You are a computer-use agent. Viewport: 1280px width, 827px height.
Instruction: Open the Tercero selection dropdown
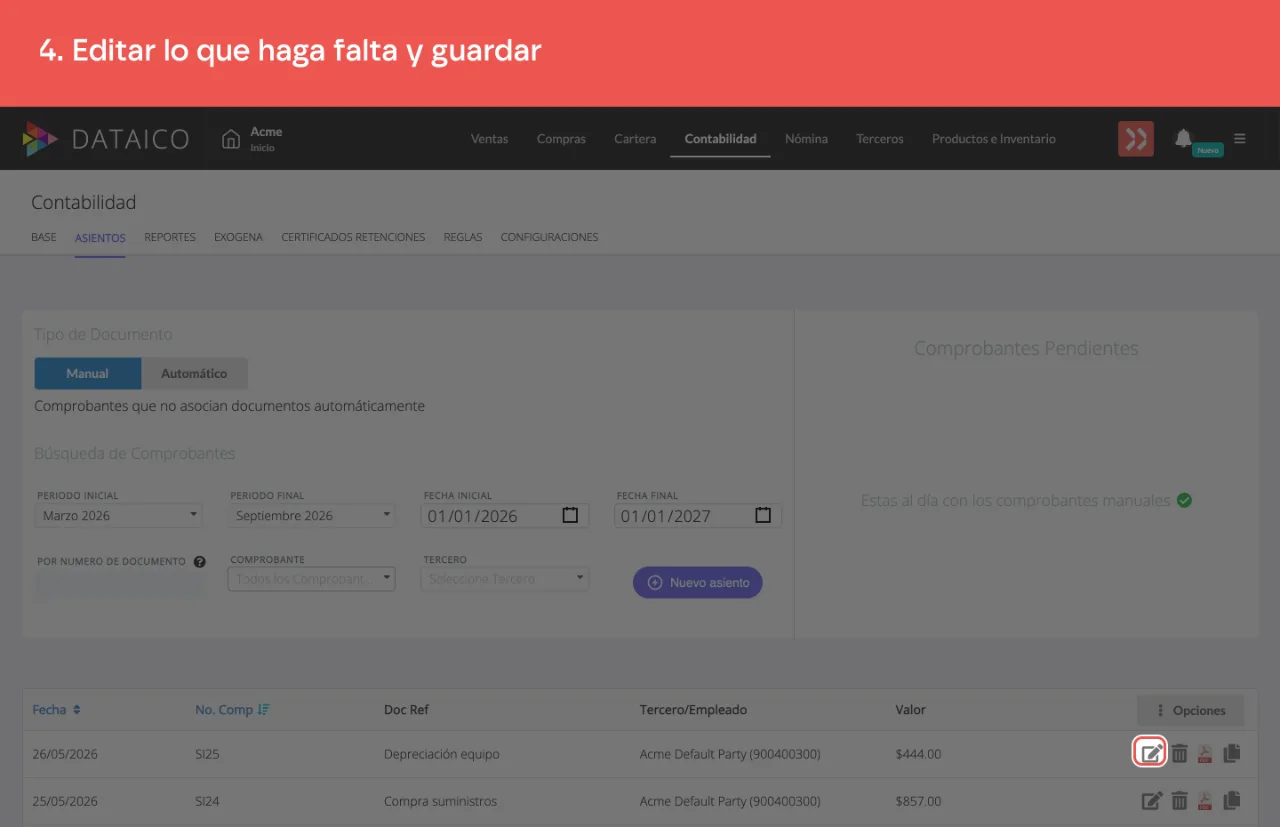505,579
